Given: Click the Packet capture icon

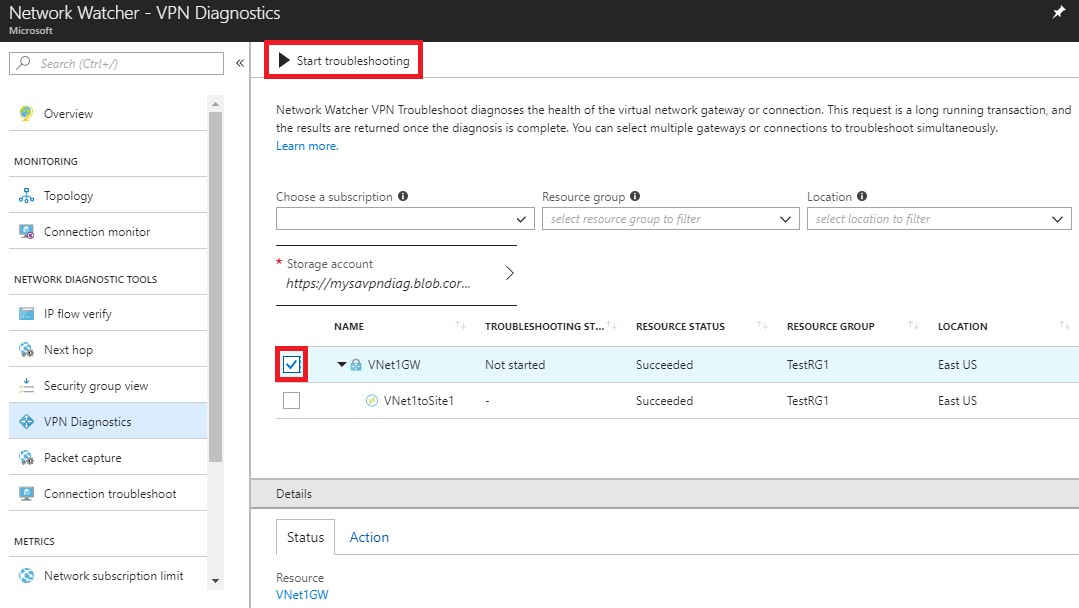Looking at the screenshot, I should point(26,458).
